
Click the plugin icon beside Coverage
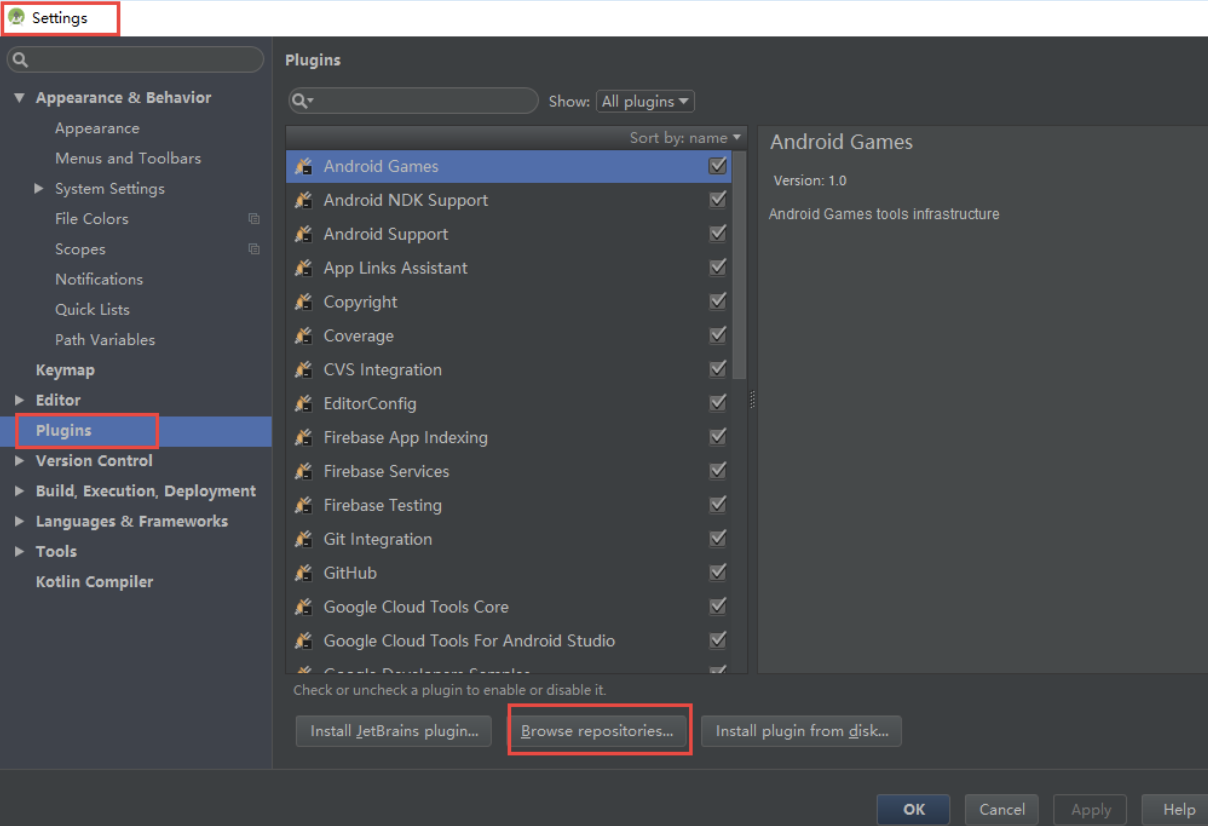[x=304, y=336]
